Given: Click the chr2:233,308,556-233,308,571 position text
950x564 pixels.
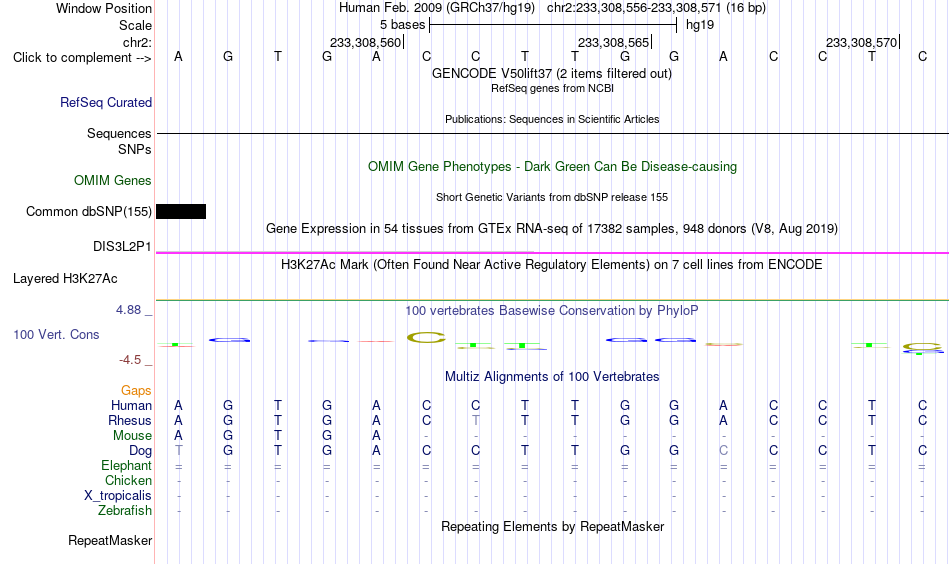Looking at the screenshot, I should tap(656, 8).
